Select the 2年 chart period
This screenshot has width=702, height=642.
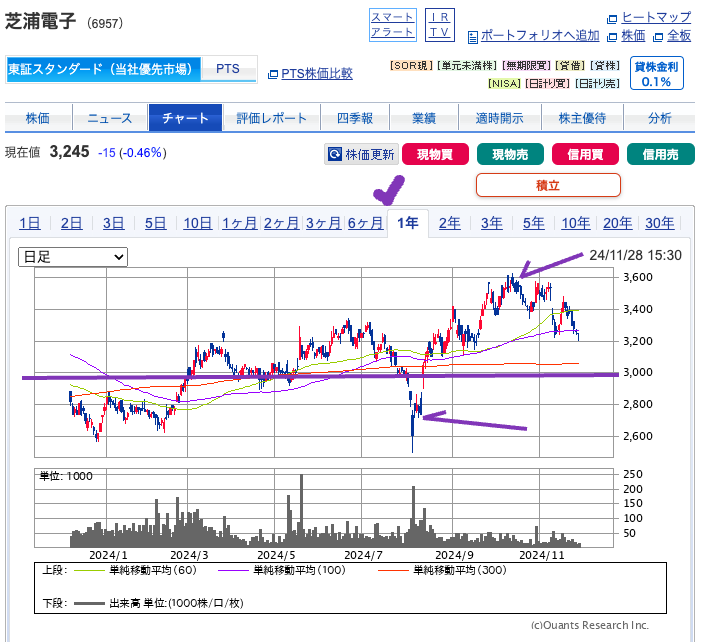tap(449, 223)
